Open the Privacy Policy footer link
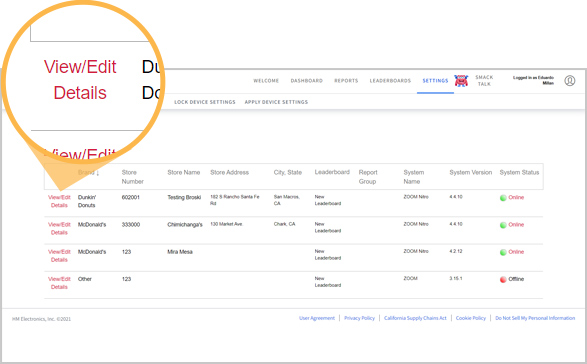This screenshot has width=587, height=364. click(359, 318)
